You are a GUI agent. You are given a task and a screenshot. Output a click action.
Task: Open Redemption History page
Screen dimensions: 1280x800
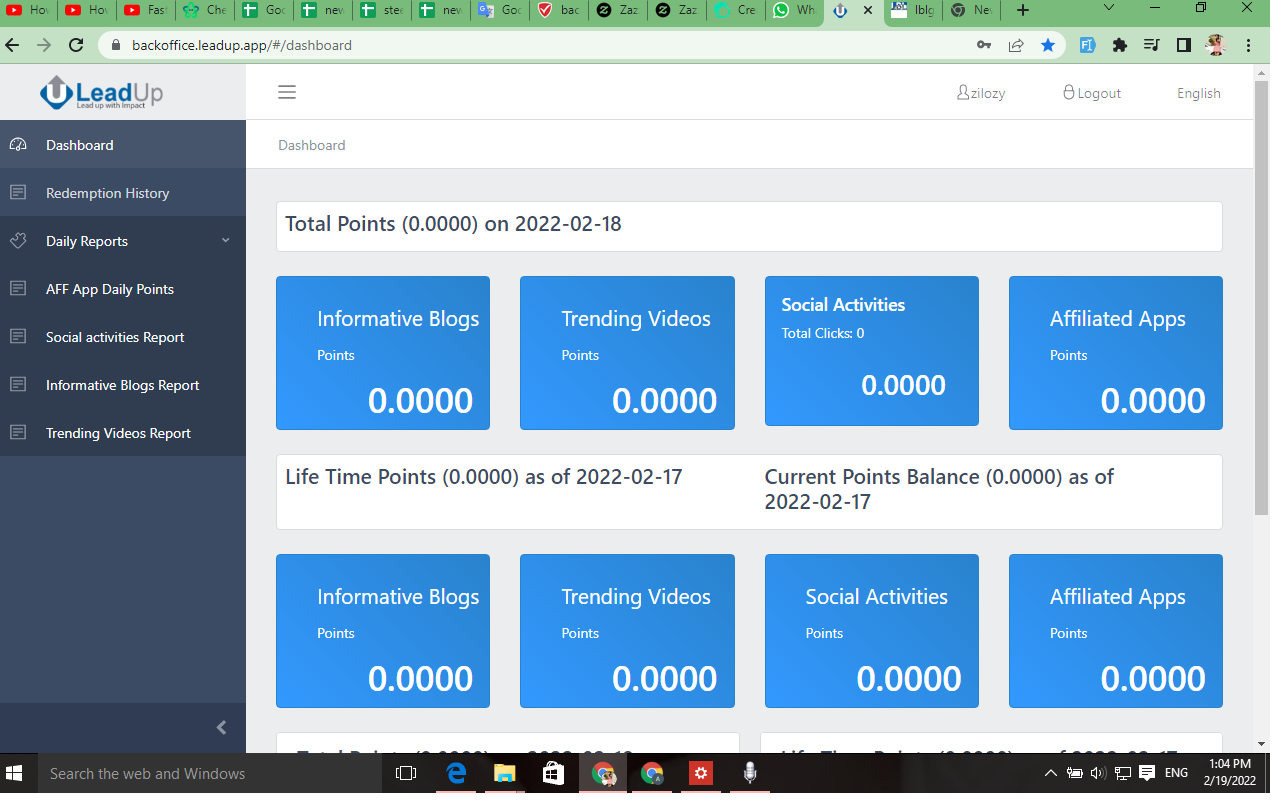tap(123, 193)
